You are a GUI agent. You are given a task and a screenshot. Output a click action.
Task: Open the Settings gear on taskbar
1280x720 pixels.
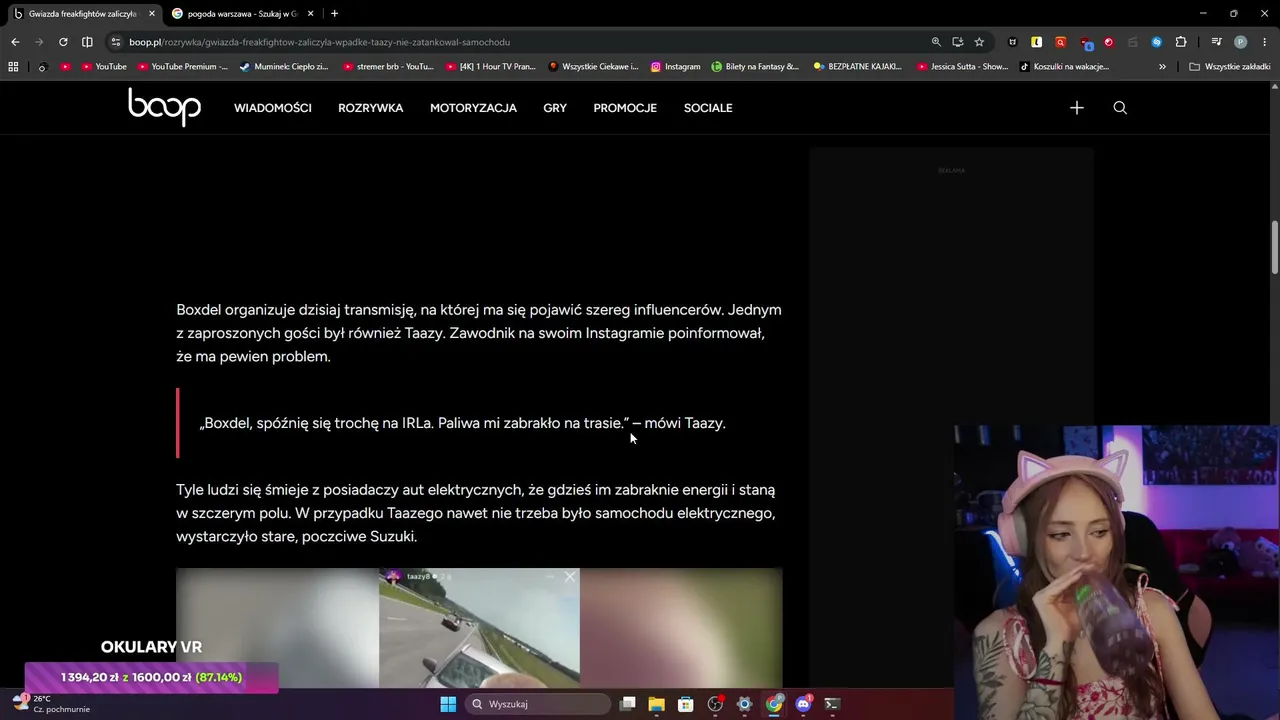[744, 704]
